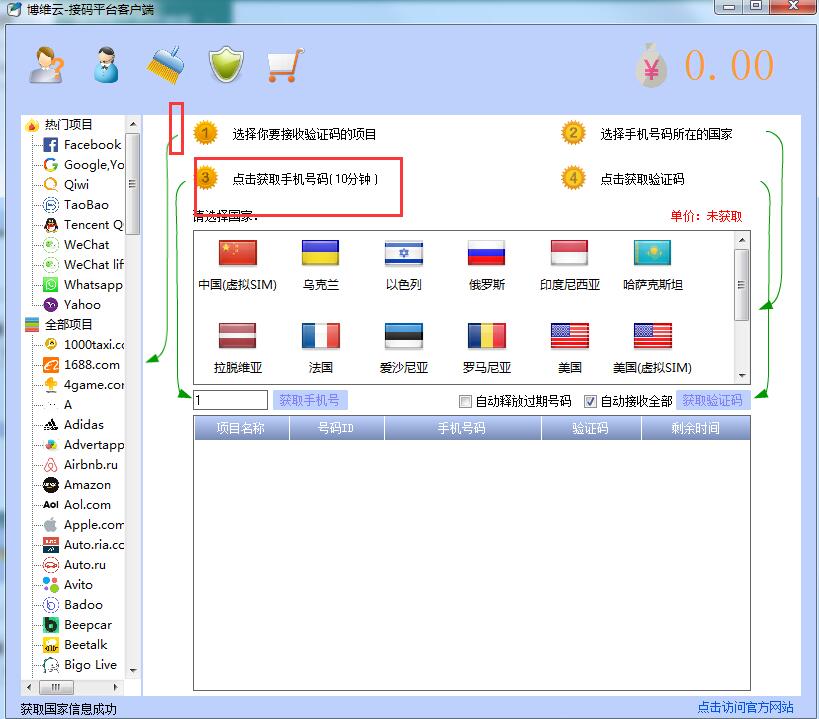The height and width of the screenshot is (719, 819).
Task: Click the shopping cart icon
Action: (x=284, y=66)
